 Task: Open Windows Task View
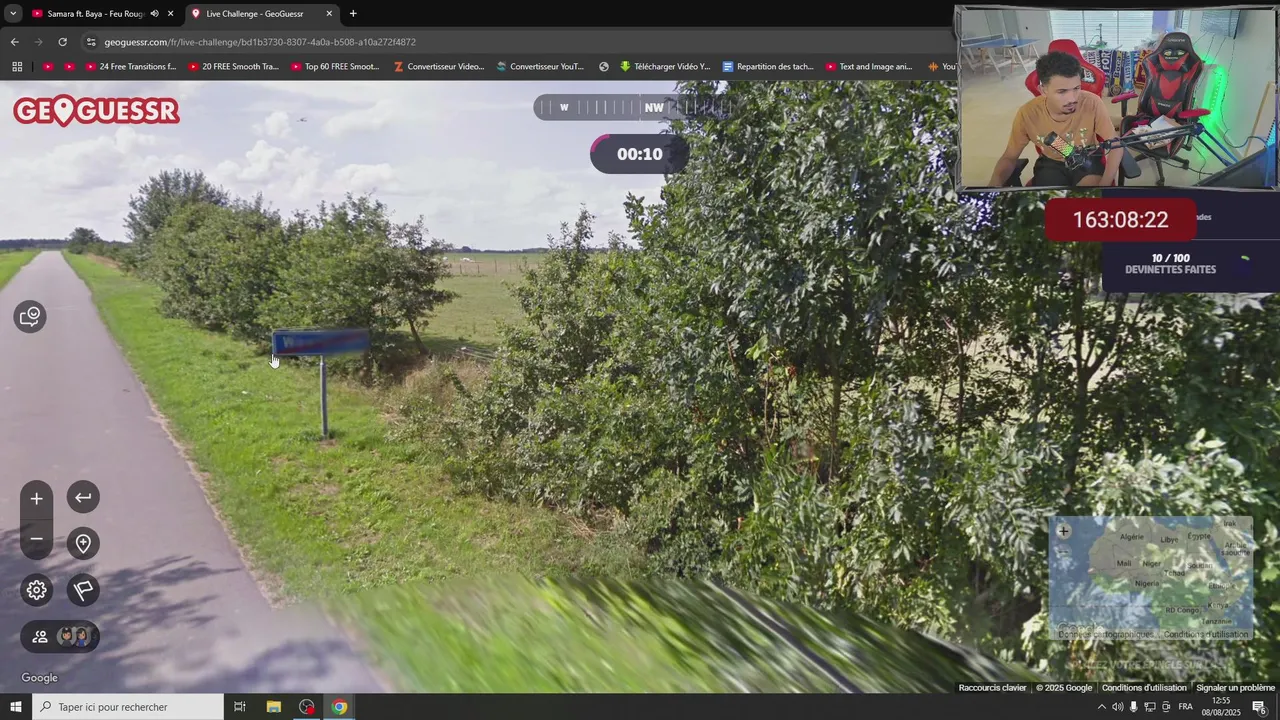pos(240,707)
